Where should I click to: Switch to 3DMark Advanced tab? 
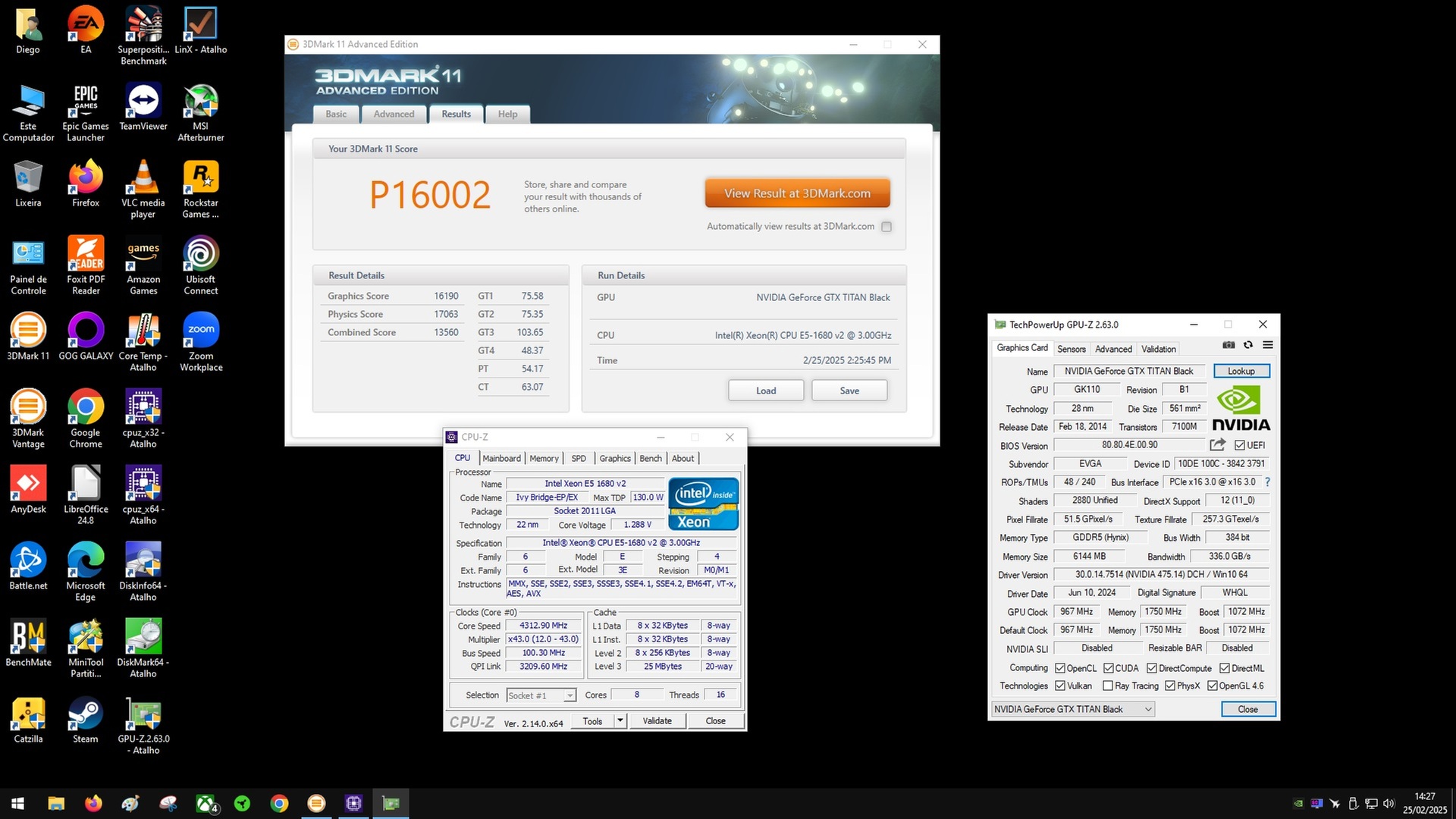click(394, 114)
